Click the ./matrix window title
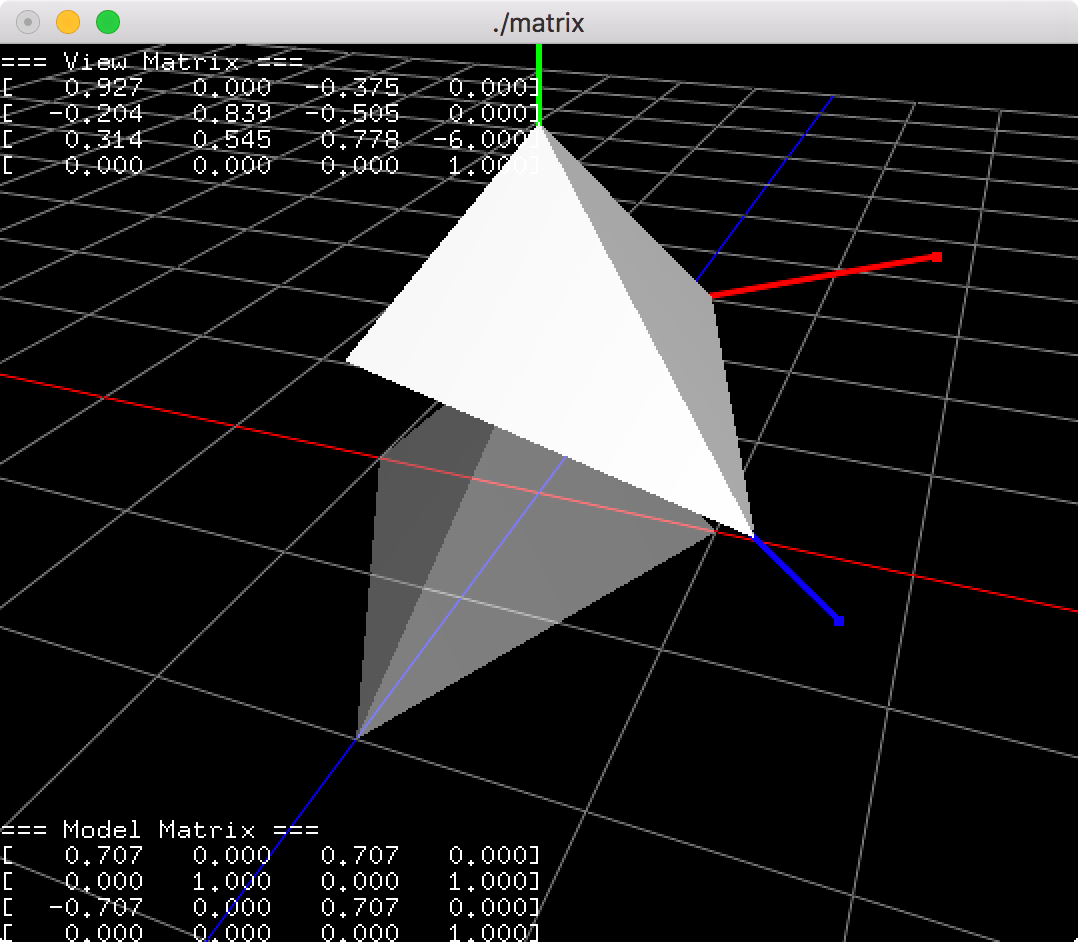Image resolution: width=1078 pixels, height=942 pixels. [539, 23]
